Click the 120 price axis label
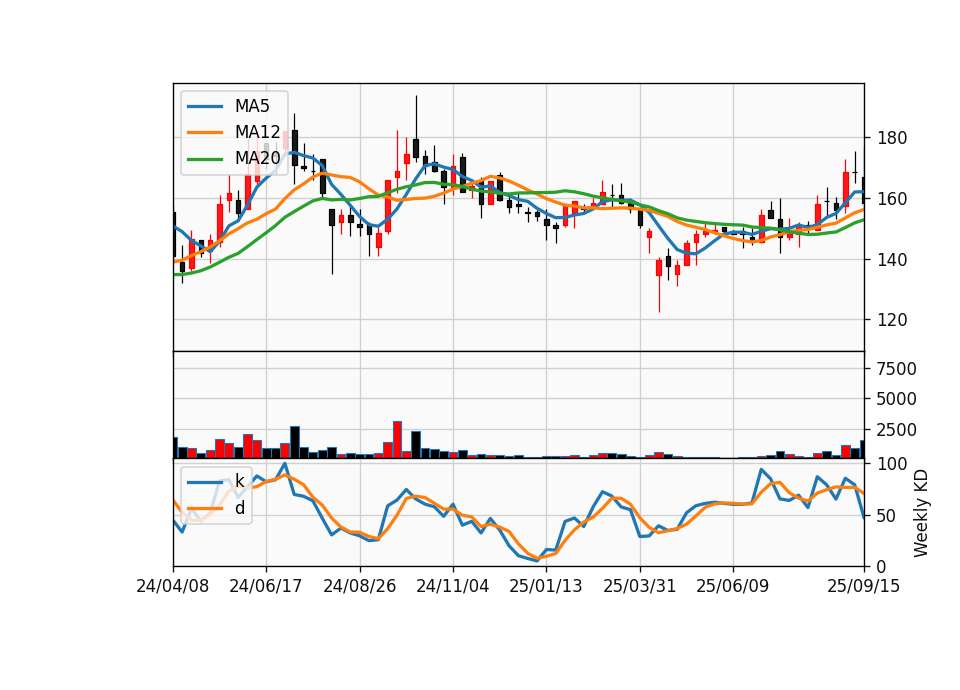 pyautogui.click(x=892, y=320)
